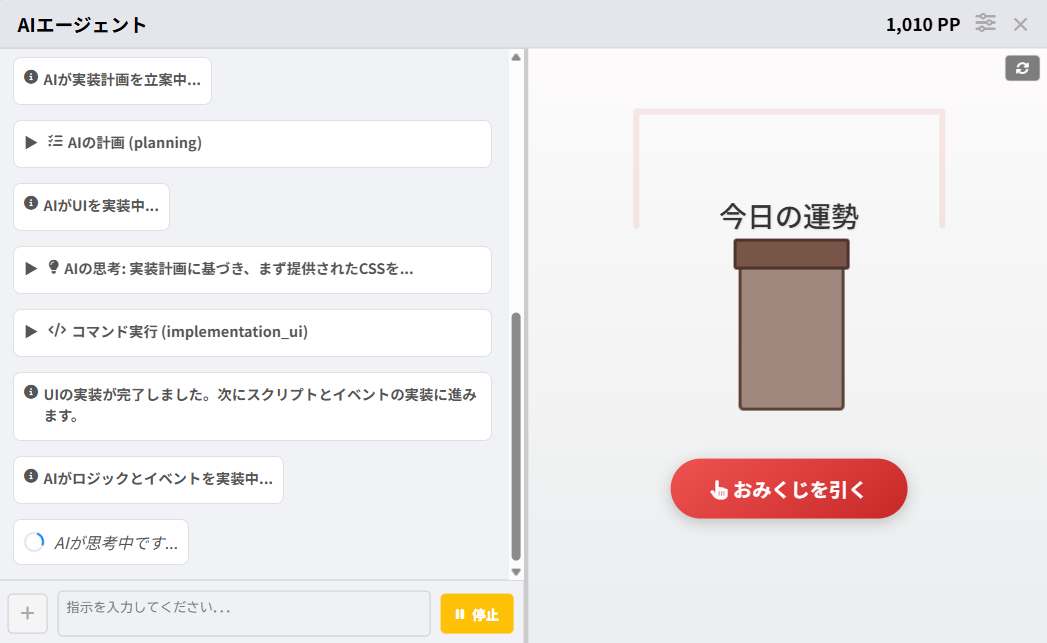Click the lightbulb icon in AIの思考
Image resolution: width=1047 pixels, height=643 pixels.
click(x=54, y=268)
